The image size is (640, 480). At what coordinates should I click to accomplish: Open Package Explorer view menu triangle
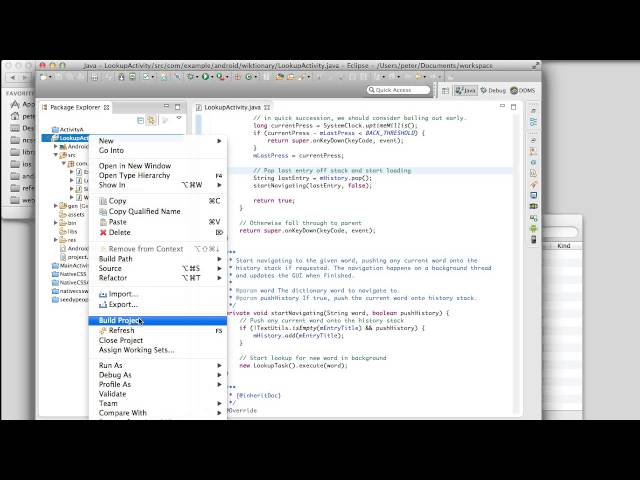179,118
